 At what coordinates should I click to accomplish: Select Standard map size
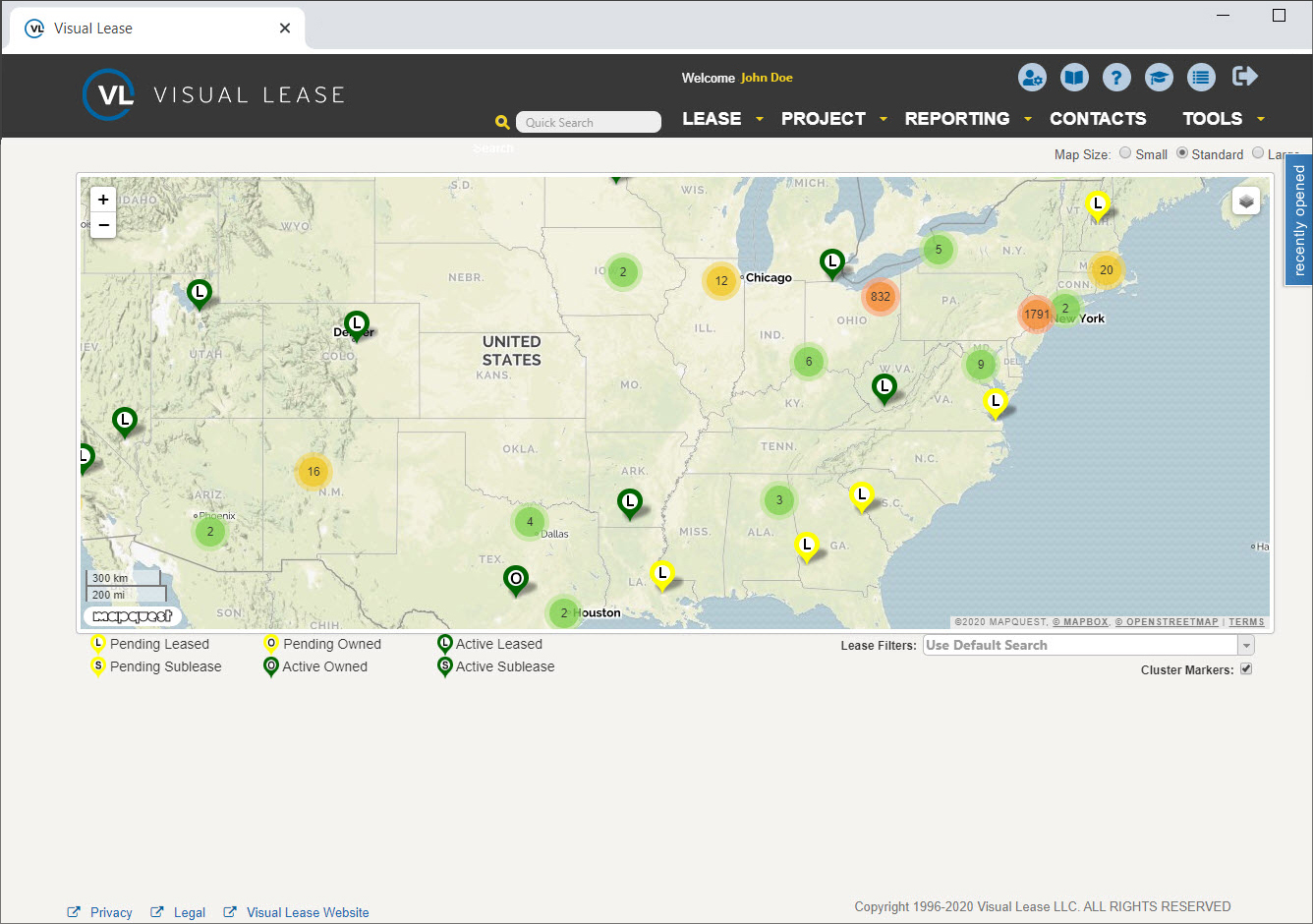[1182, 153]
